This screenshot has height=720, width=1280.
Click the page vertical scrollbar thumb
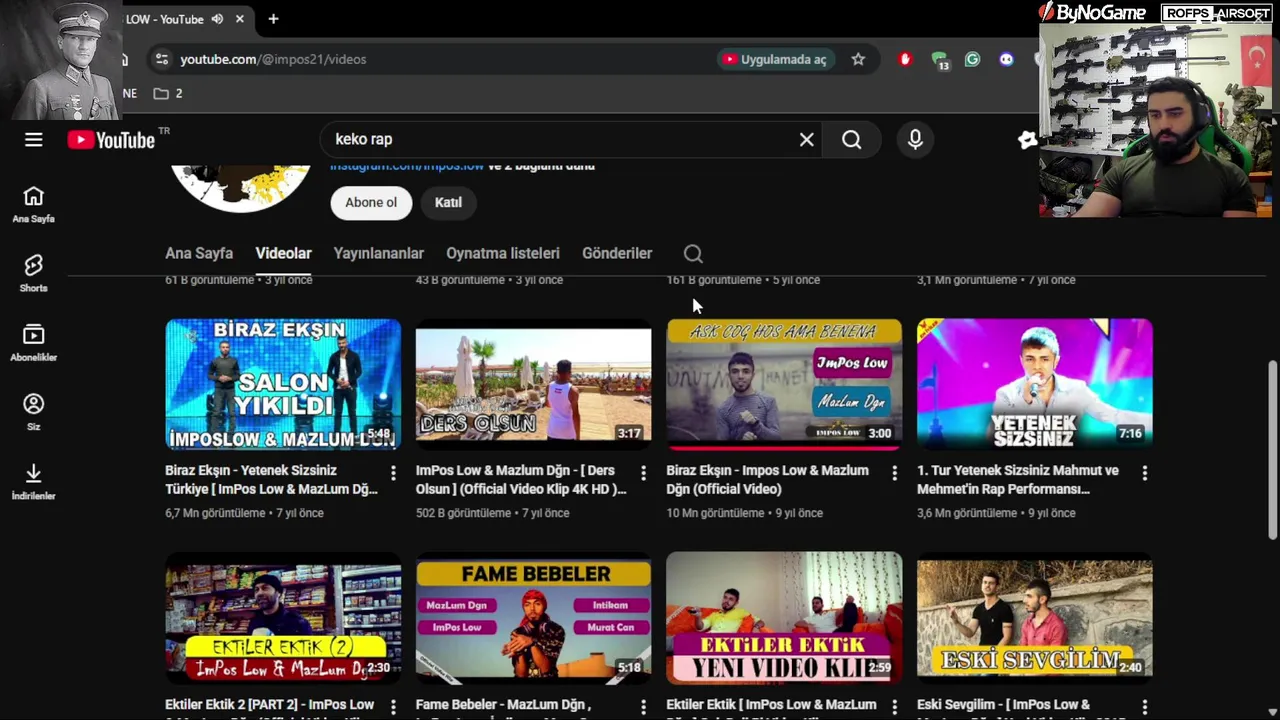coord(1272,450)
